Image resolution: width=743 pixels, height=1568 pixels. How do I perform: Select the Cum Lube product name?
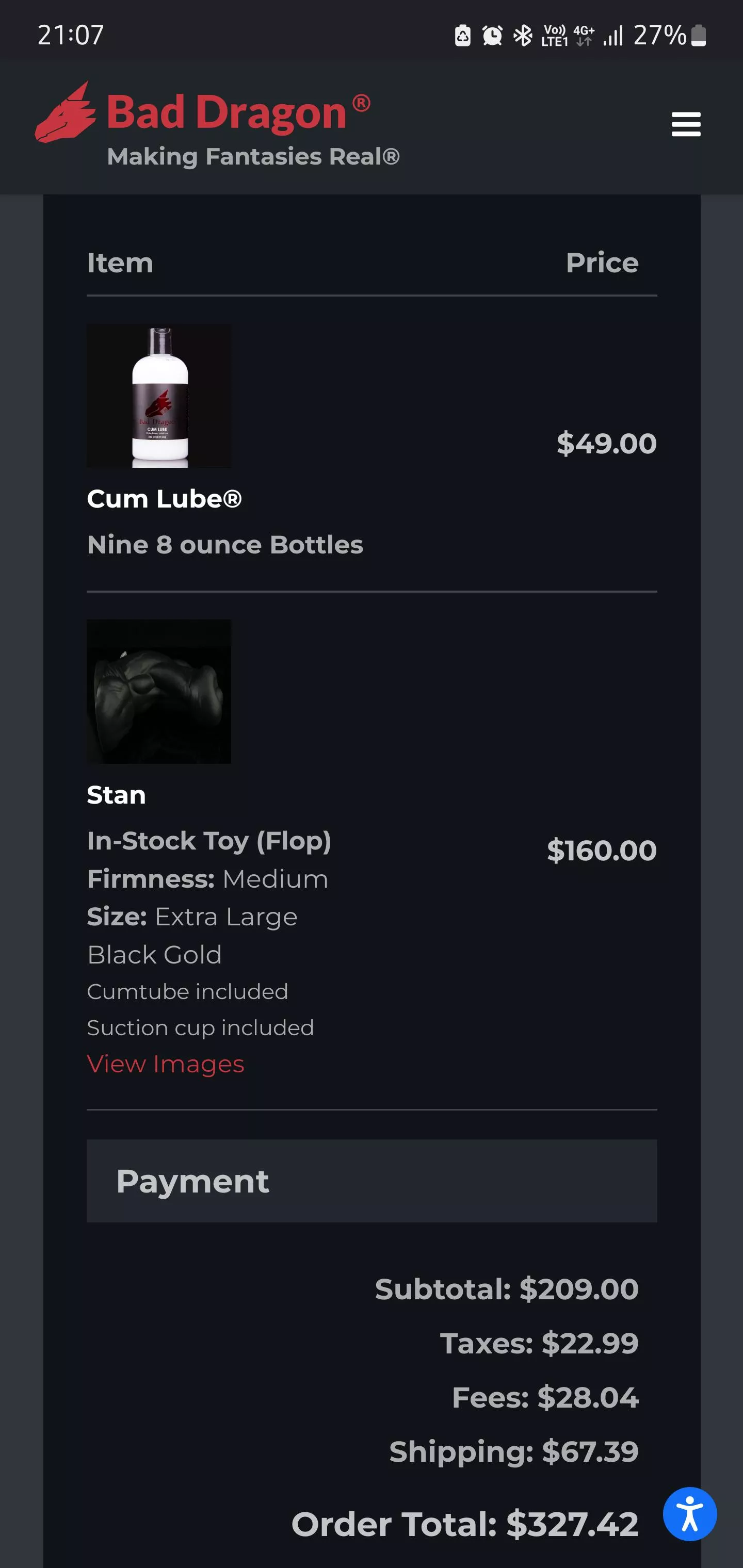(165, 499)
